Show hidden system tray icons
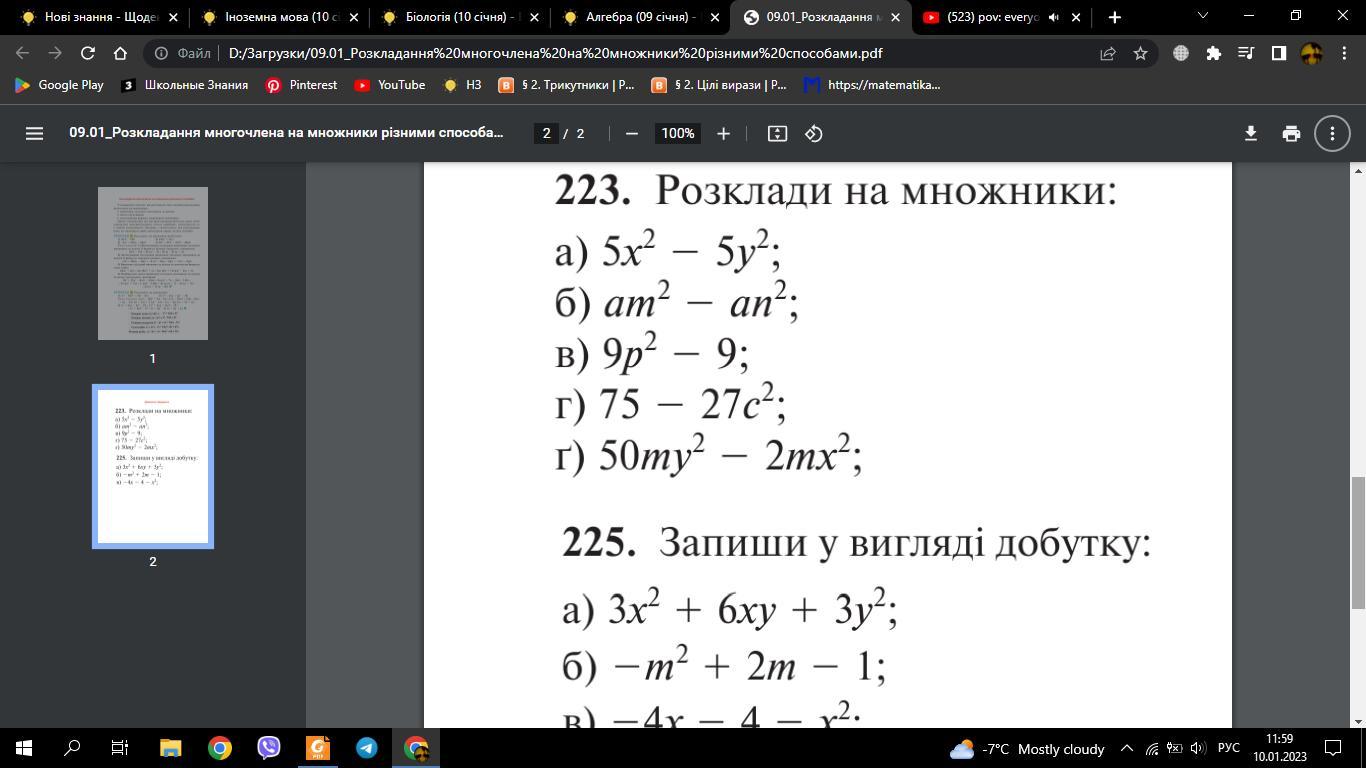1366x768 pixels. tap(1126, 748)
